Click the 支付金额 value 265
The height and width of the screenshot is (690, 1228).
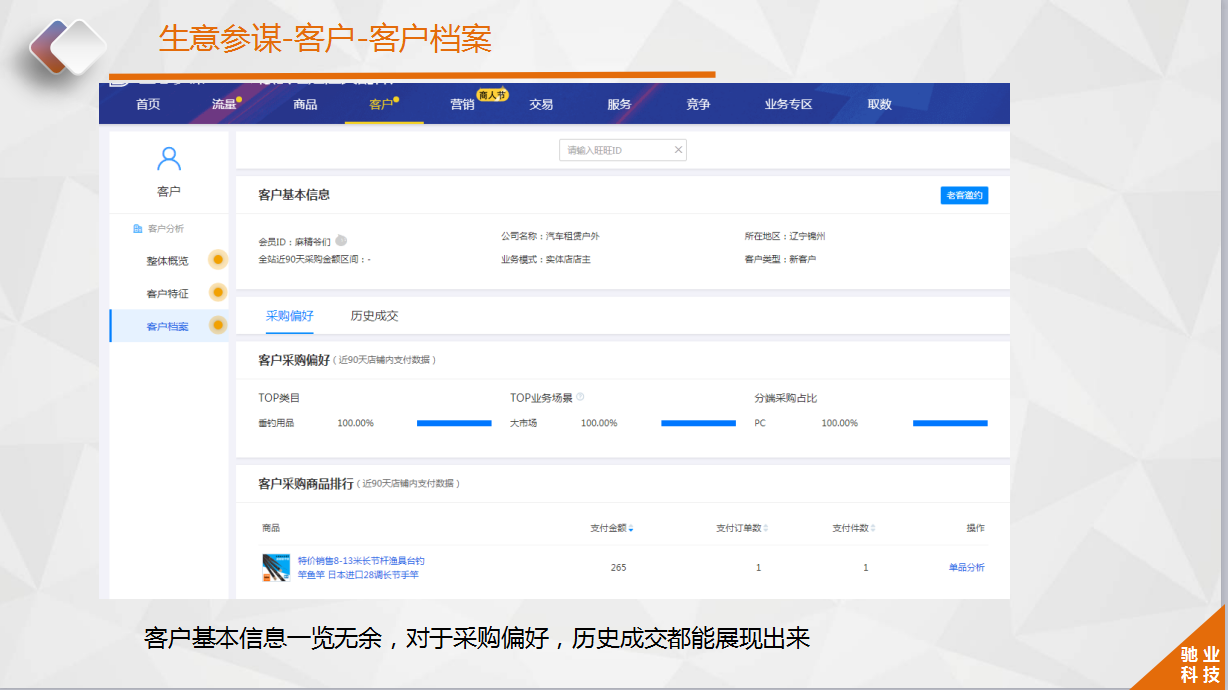pyautogui.click(x=618, y=568)
